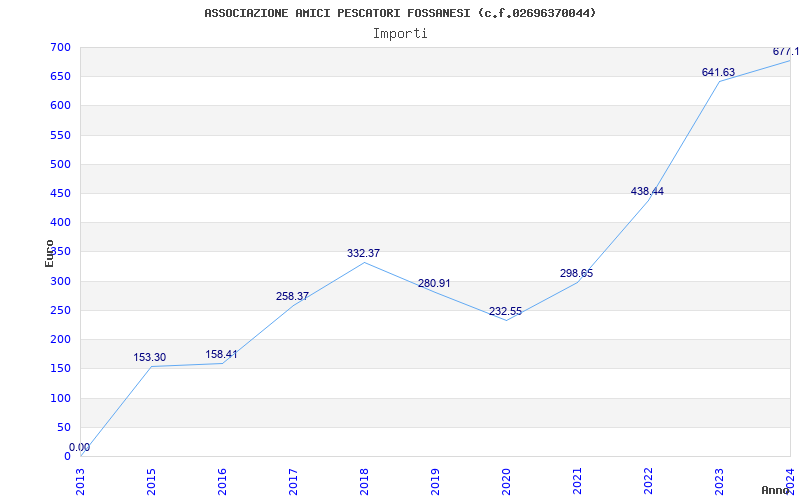Select the 298.65 data label

point(577,273)
